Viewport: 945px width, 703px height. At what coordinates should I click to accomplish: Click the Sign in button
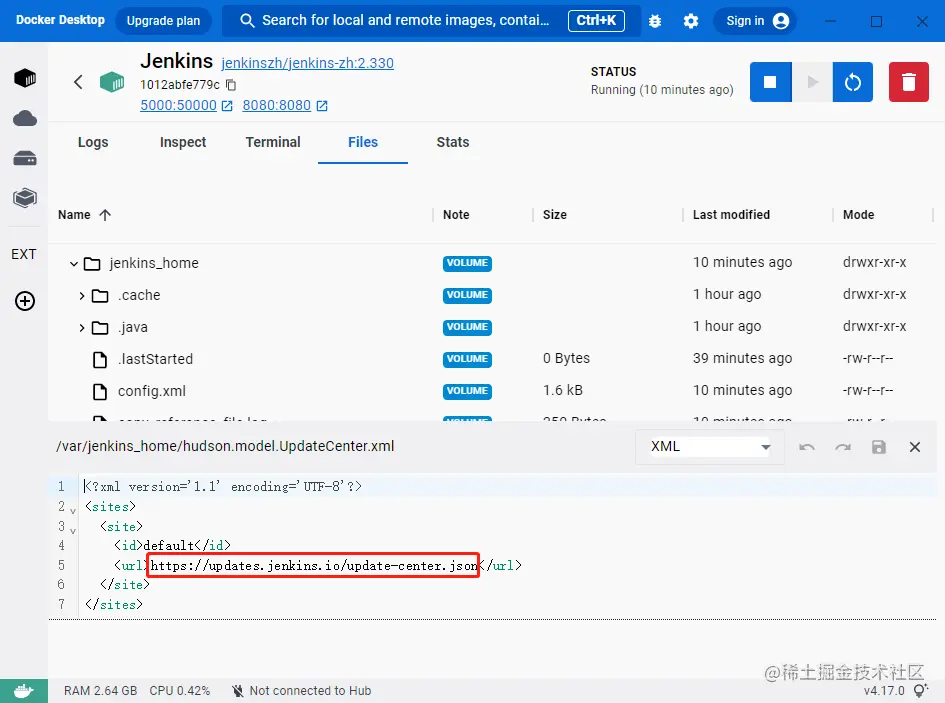point(756,20)
